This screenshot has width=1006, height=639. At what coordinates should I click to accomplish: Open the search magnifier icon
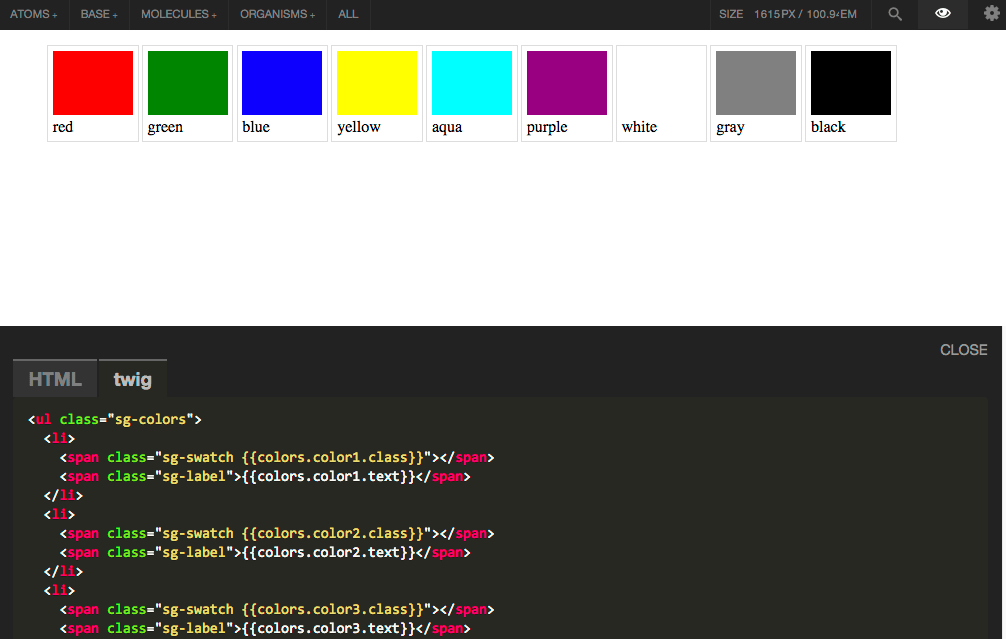pyautogui.click(x=894, y=15)
